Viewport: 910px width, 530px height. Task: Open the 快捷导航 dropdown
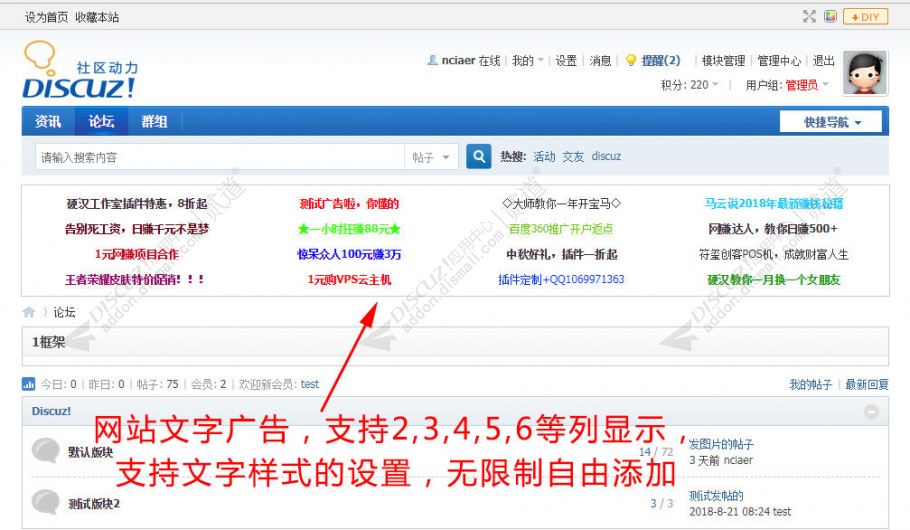[830, 122]
